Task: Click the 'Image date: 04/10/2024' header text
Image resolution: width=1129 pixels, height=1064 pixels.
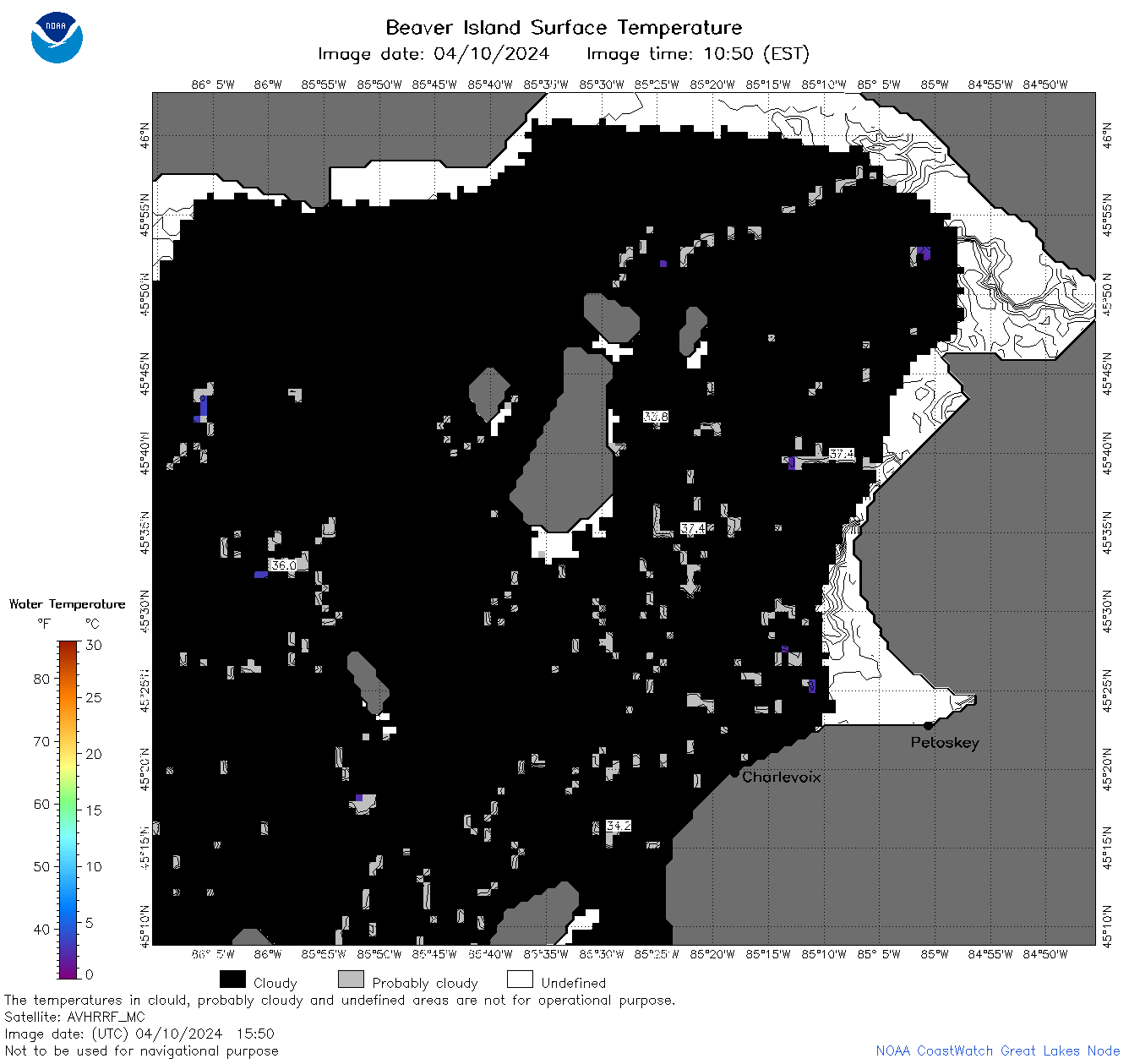Action: click(x=434, y=54)
